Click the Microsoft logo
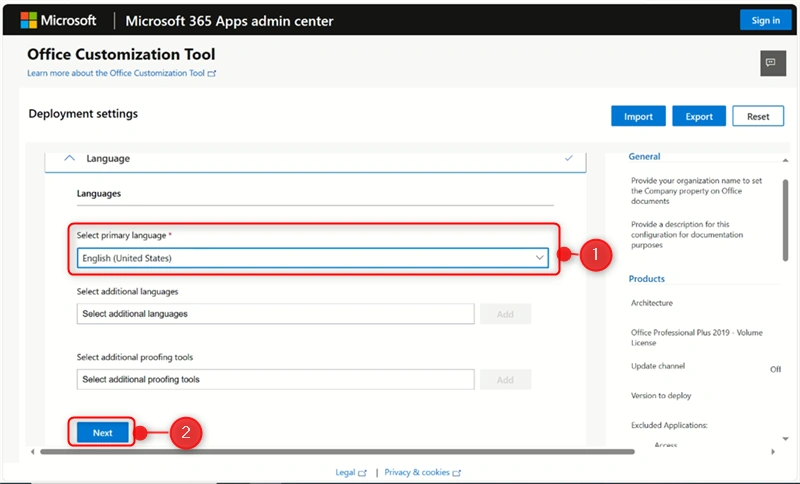 [58, 20]
